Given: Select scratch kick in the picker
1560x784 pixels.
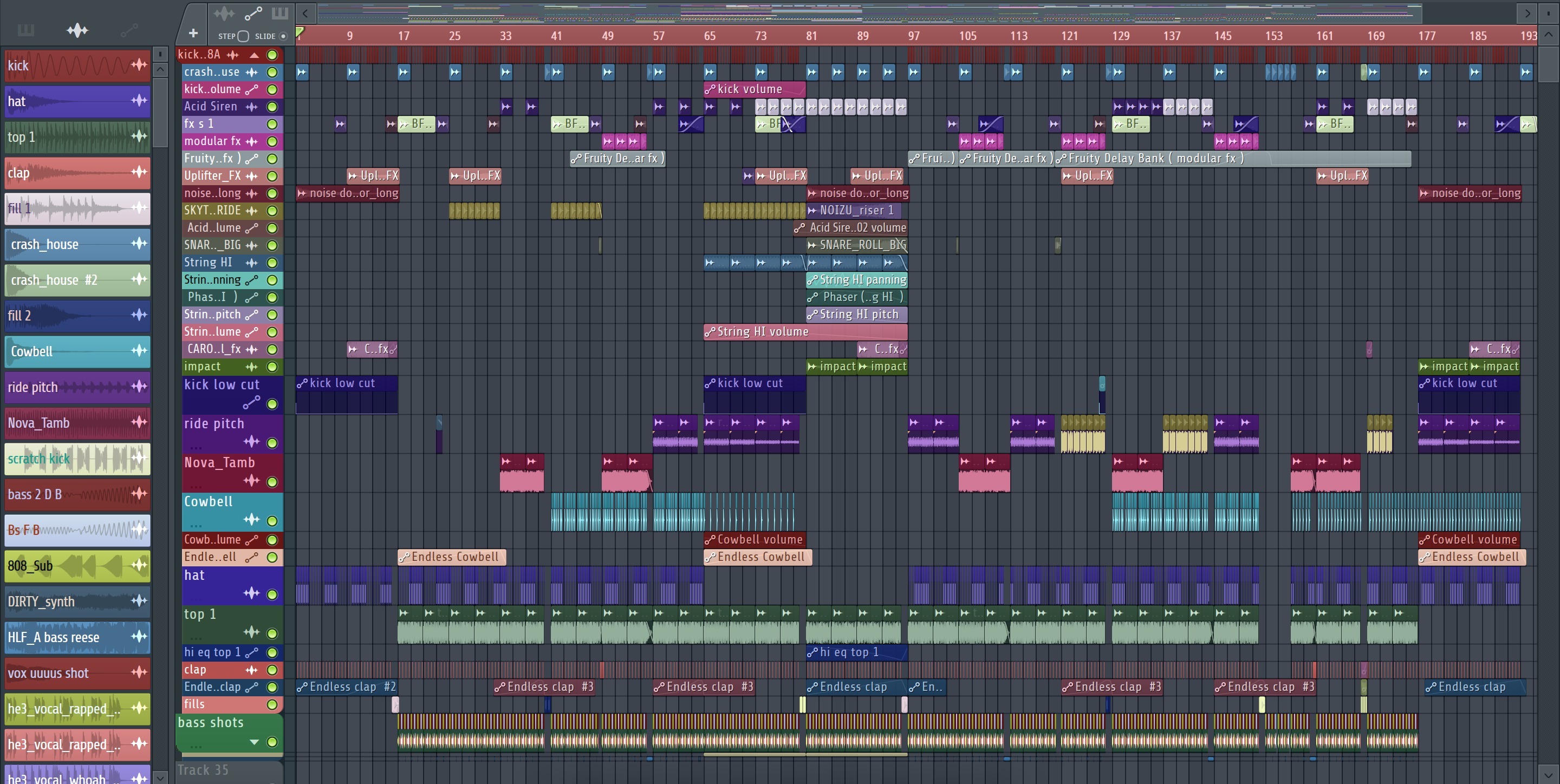Looking at the screenshot, I should click(x=77, y=458).
